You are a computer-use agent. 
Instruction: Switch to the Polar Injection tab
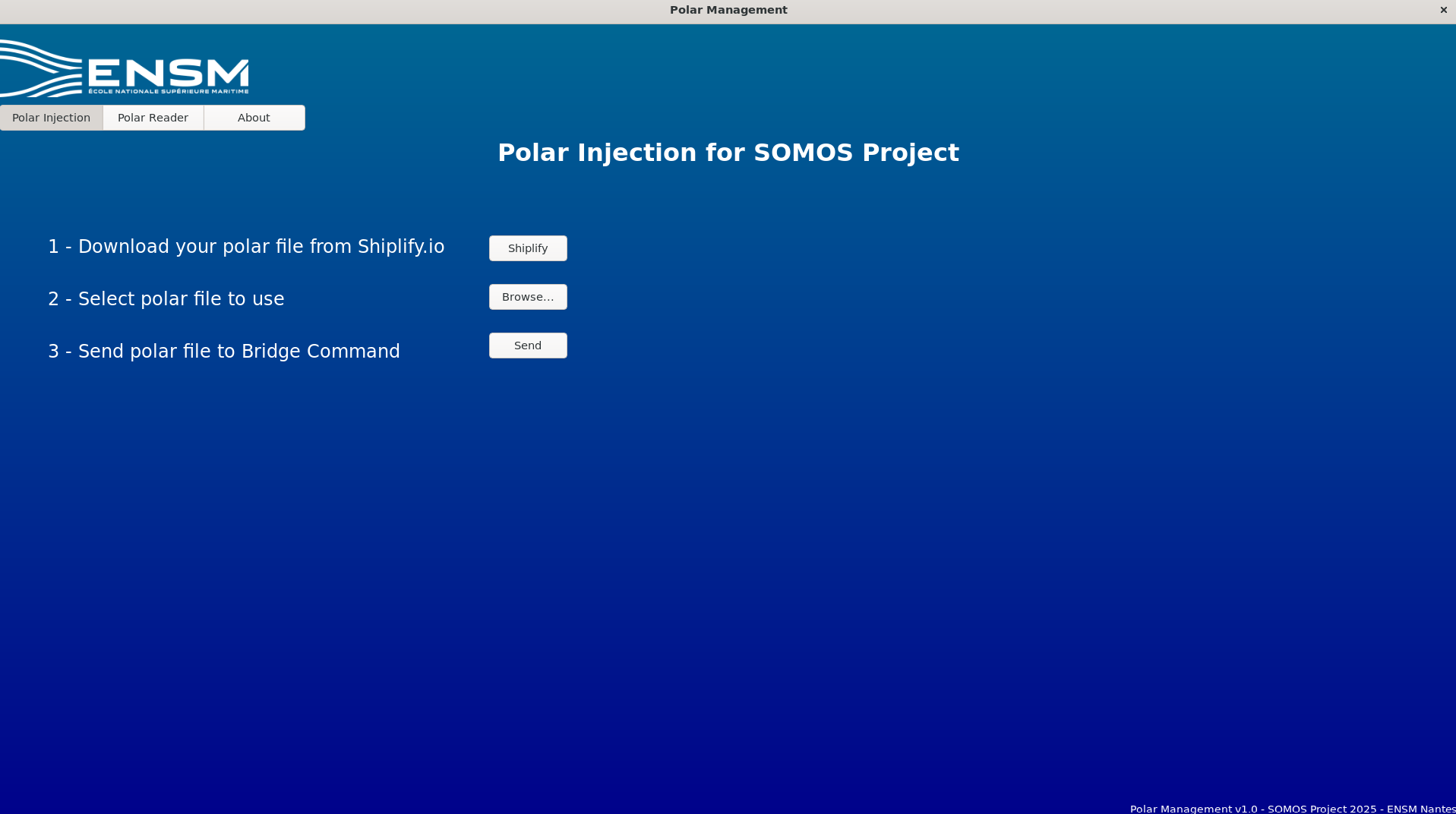tap(52, 118)
